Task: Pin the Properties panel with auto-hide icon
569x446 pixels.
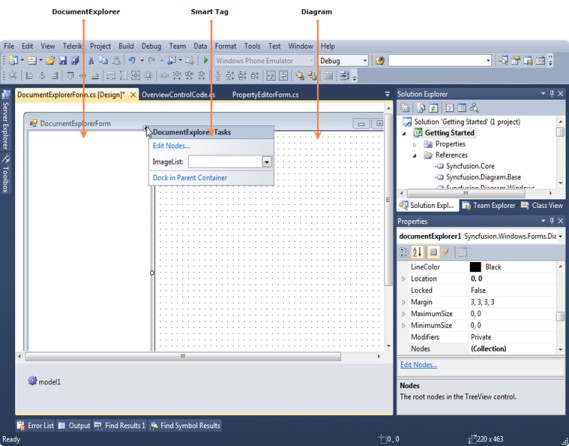Action: [x=552, y=221]
